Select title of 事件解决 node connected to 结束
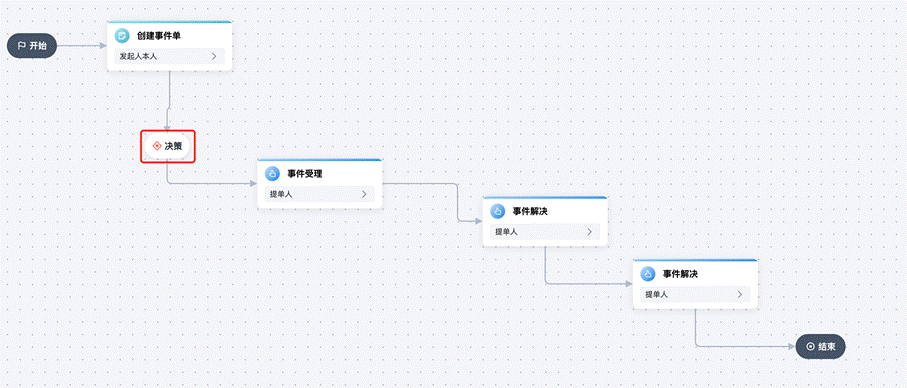Screen dimensions: 907x388 tap(680, 274)
